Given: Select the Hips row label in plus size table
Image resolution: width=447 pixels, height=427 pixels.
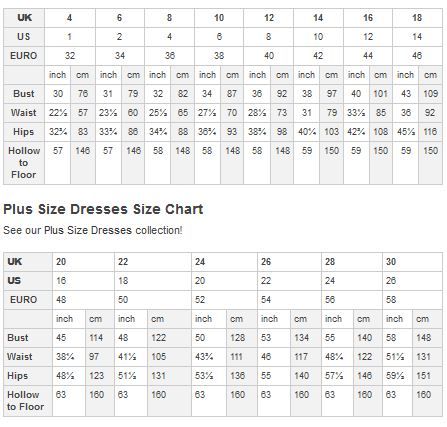Looking at the screenshot, I should pos(28,376).
